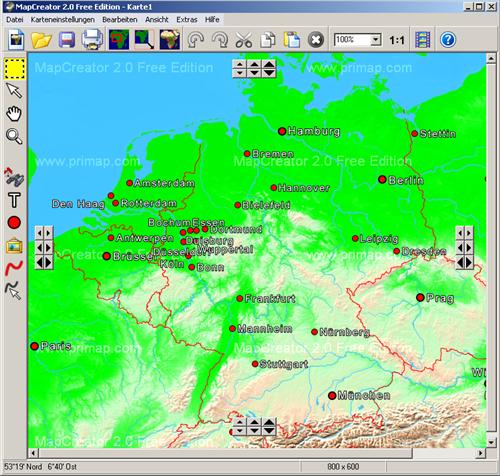
Task: Open help with the blue question mark
Action: pos(448,40)
